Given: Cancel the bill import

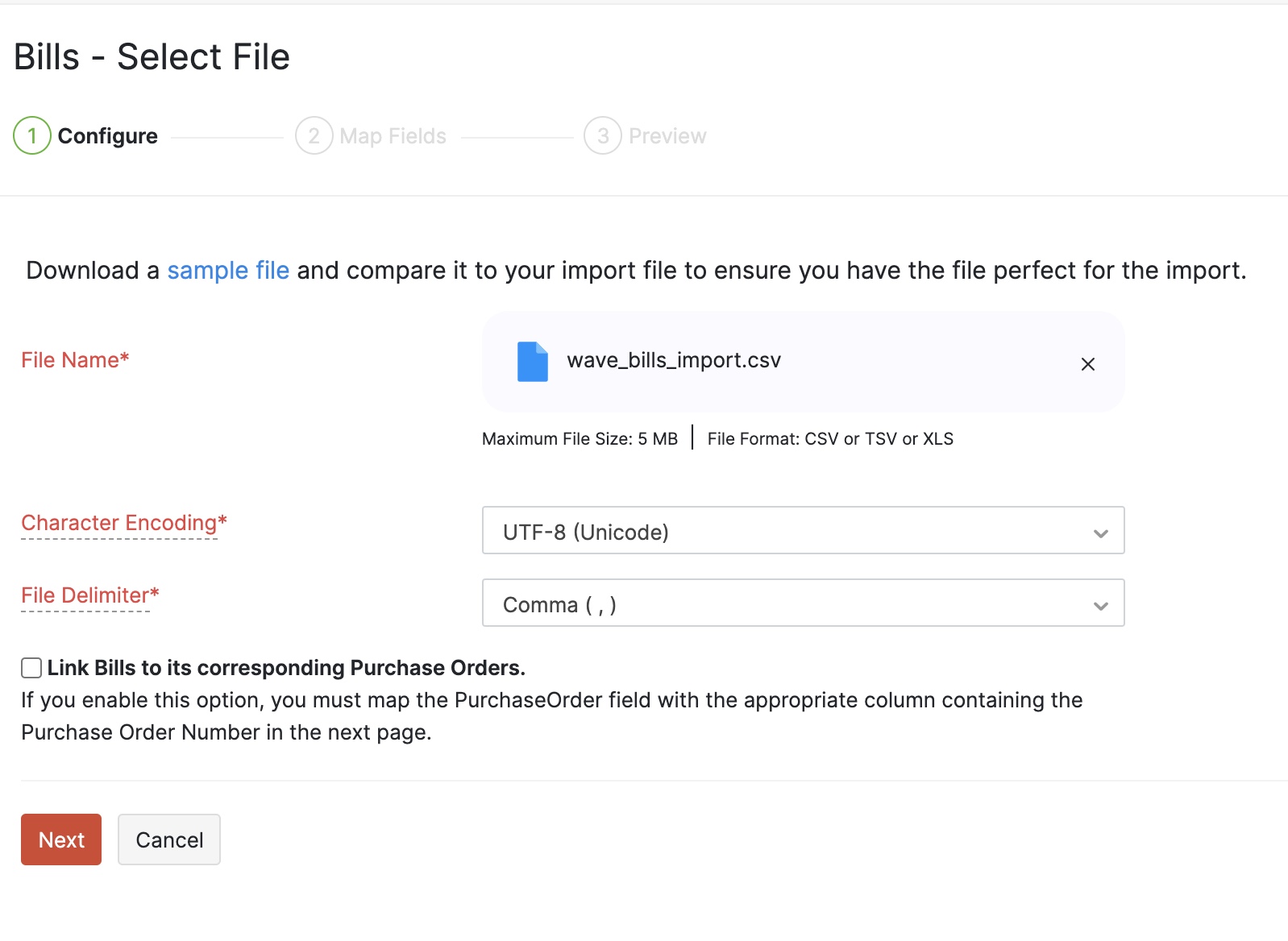Looking at the screenshot, I should [x=168, y=839].
